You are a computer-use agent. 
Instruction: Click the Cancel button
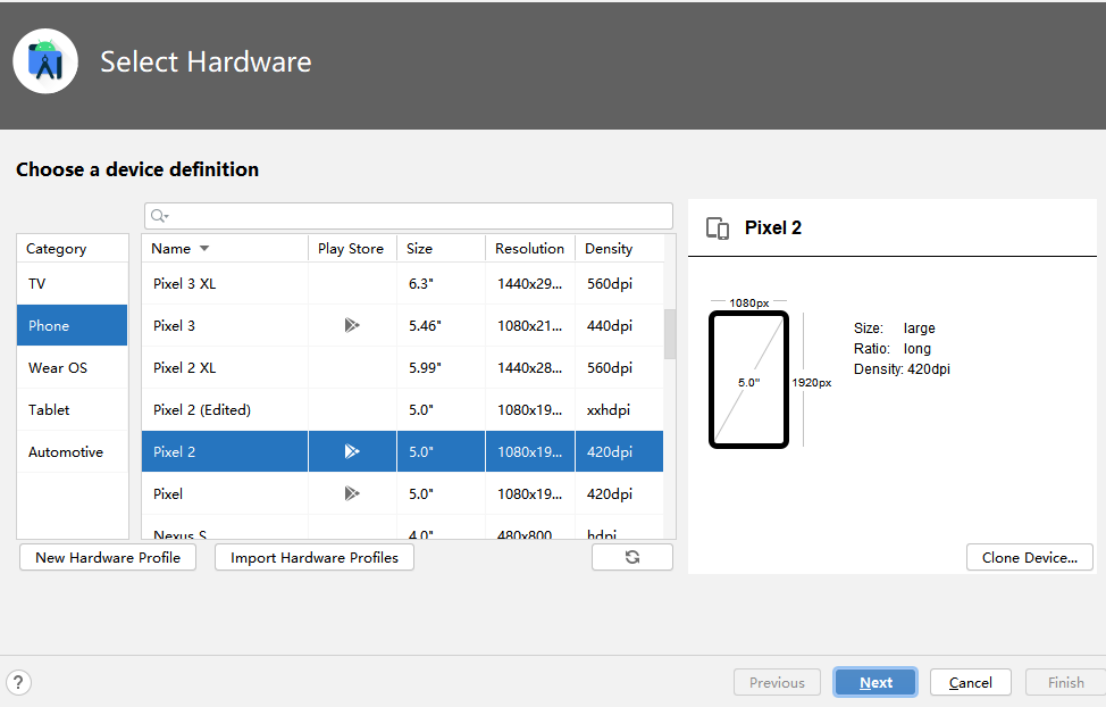pyautogui.click(x=970, y=682)
